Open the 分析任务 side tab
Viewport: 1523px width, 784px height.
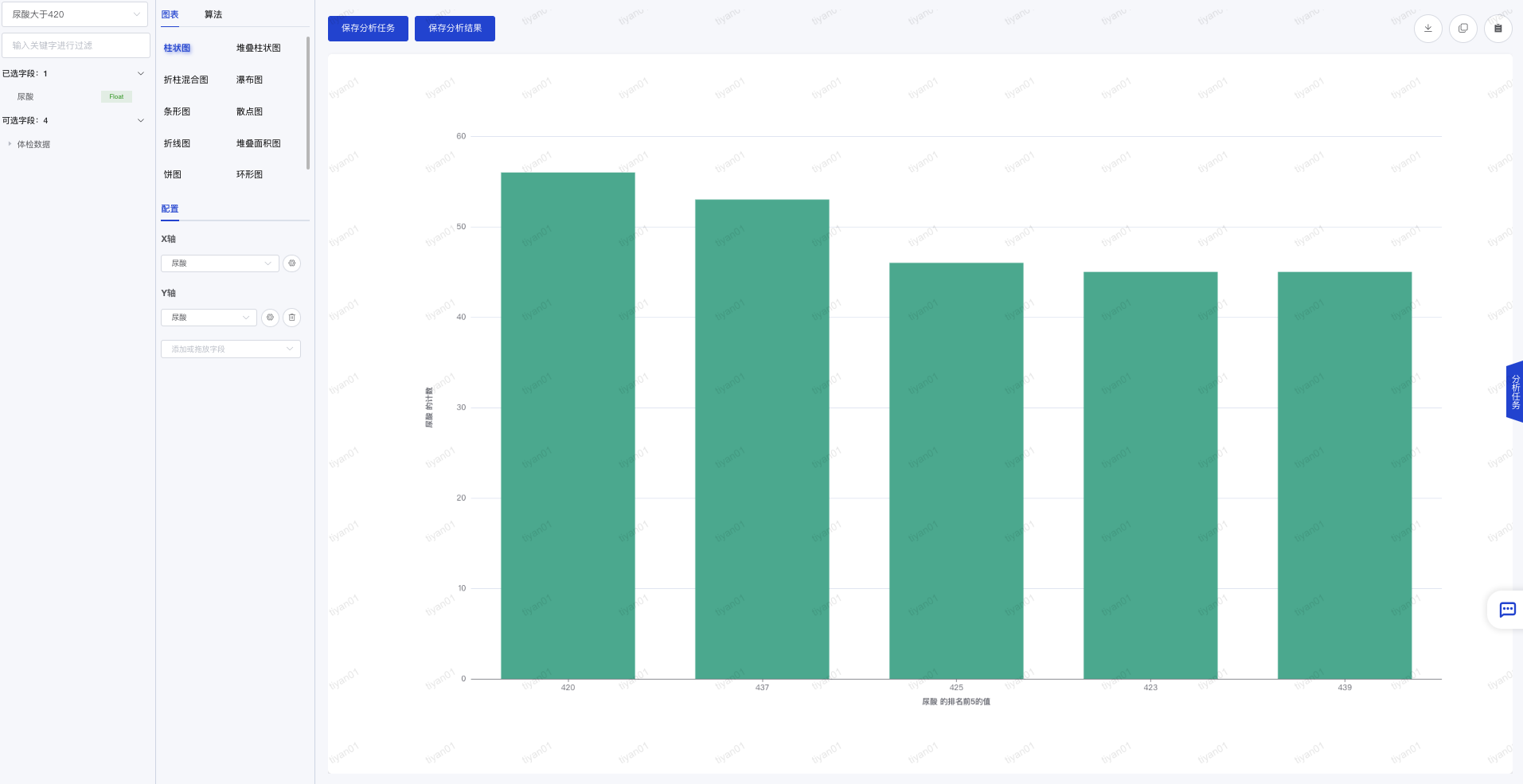[1514, 392]
